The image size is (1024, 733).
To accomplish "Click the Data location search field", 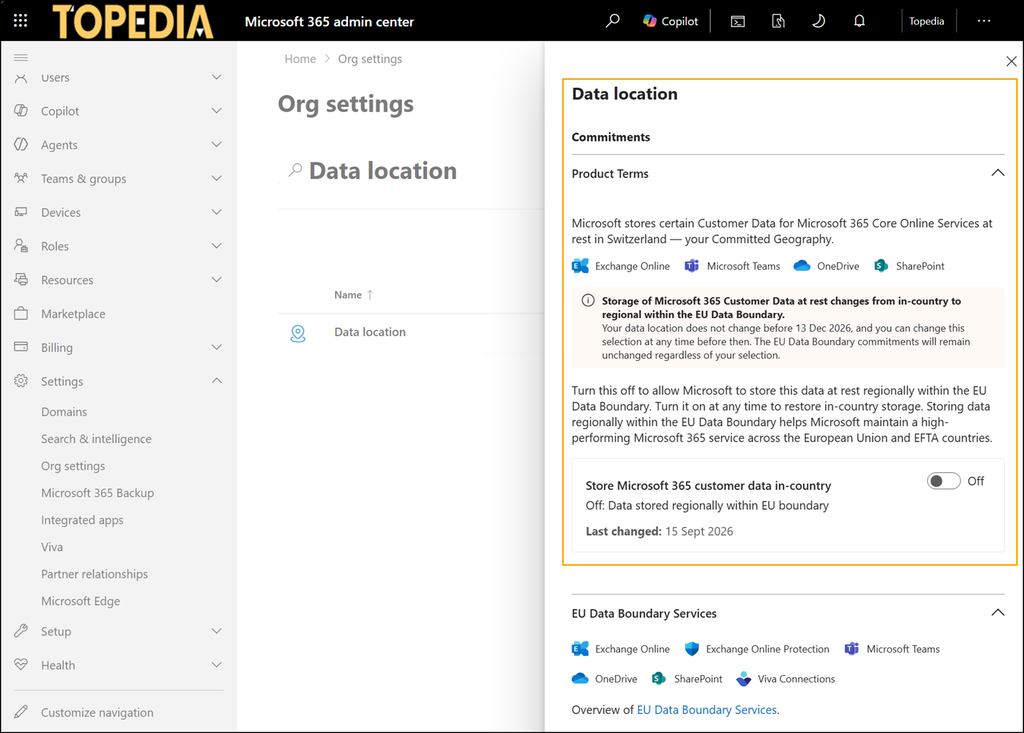I will (x=411, y=171).
